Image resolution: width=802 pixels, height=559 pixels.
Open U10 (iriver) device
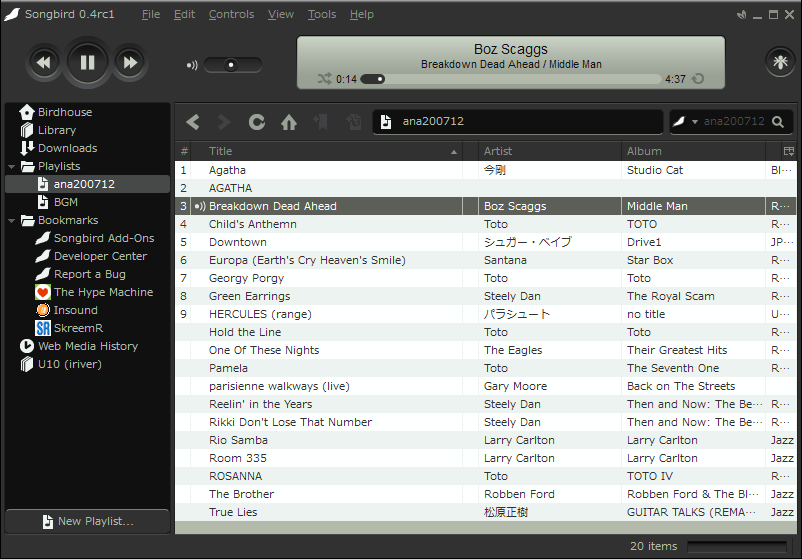tap(70, 364)
